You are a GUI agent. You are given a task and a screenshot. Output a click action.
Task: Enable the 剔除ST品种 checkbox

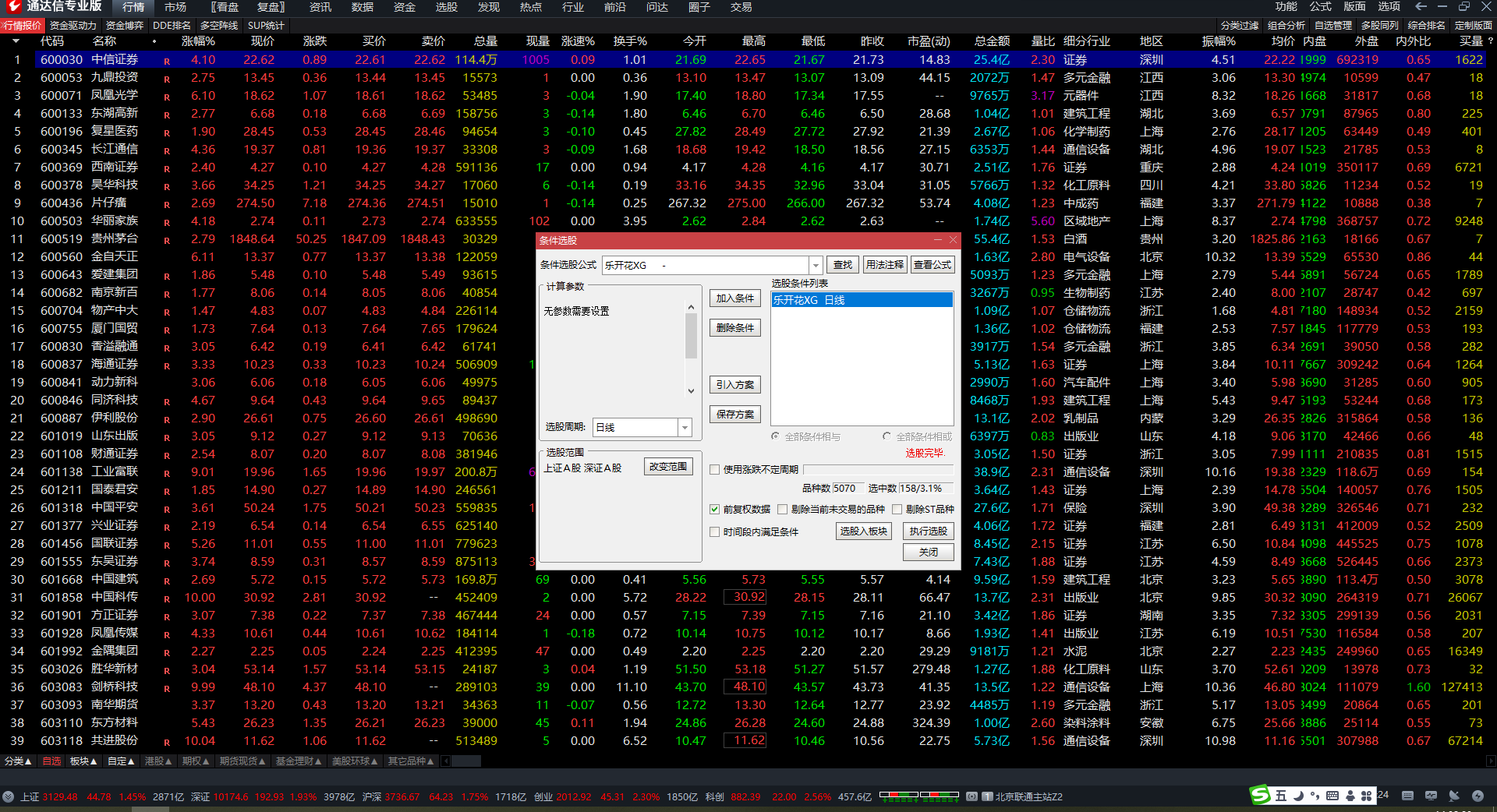897,510
